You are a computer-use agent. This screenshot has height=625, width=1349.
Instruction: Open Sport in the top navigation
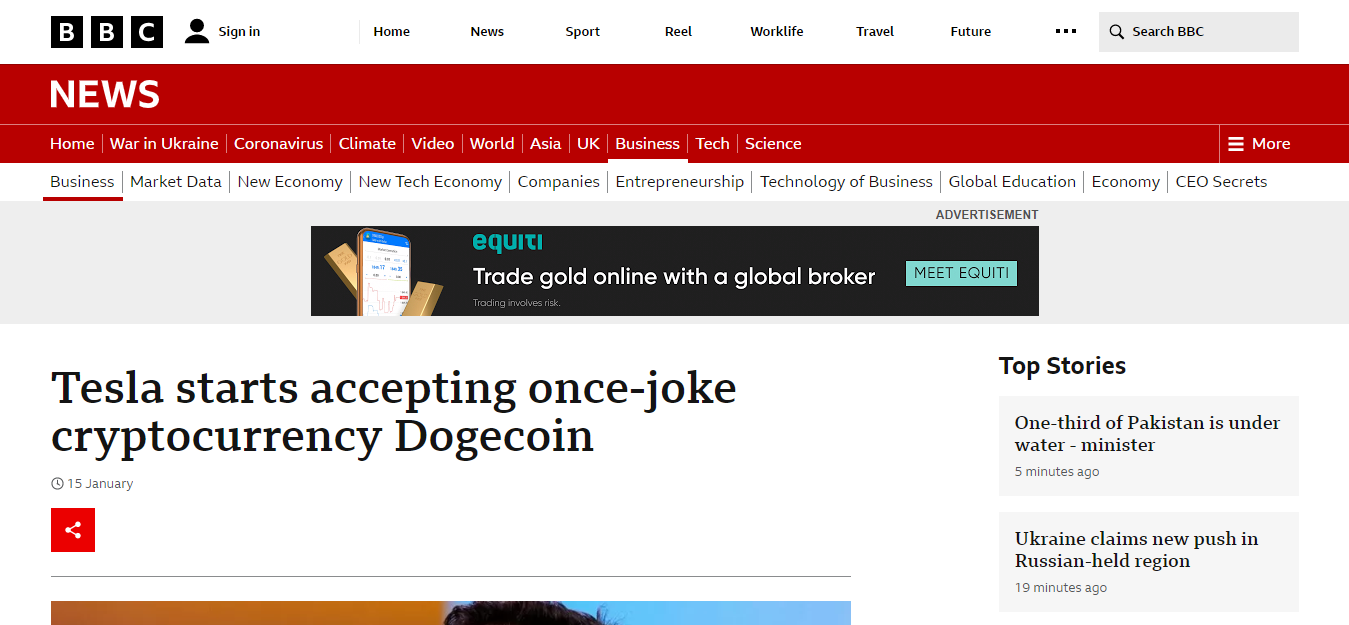[x=583, y=32]
